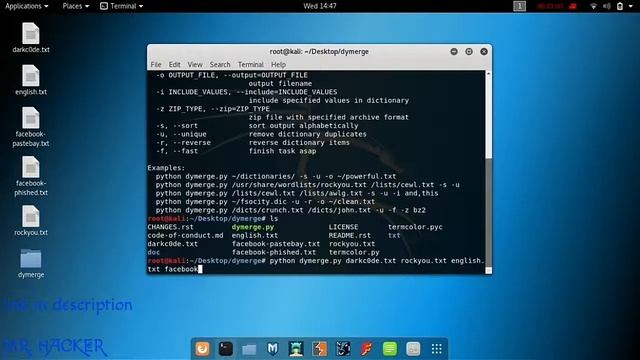Show all applications grid
This screenshot has width=640, height=360.
[x=437, y=349]
